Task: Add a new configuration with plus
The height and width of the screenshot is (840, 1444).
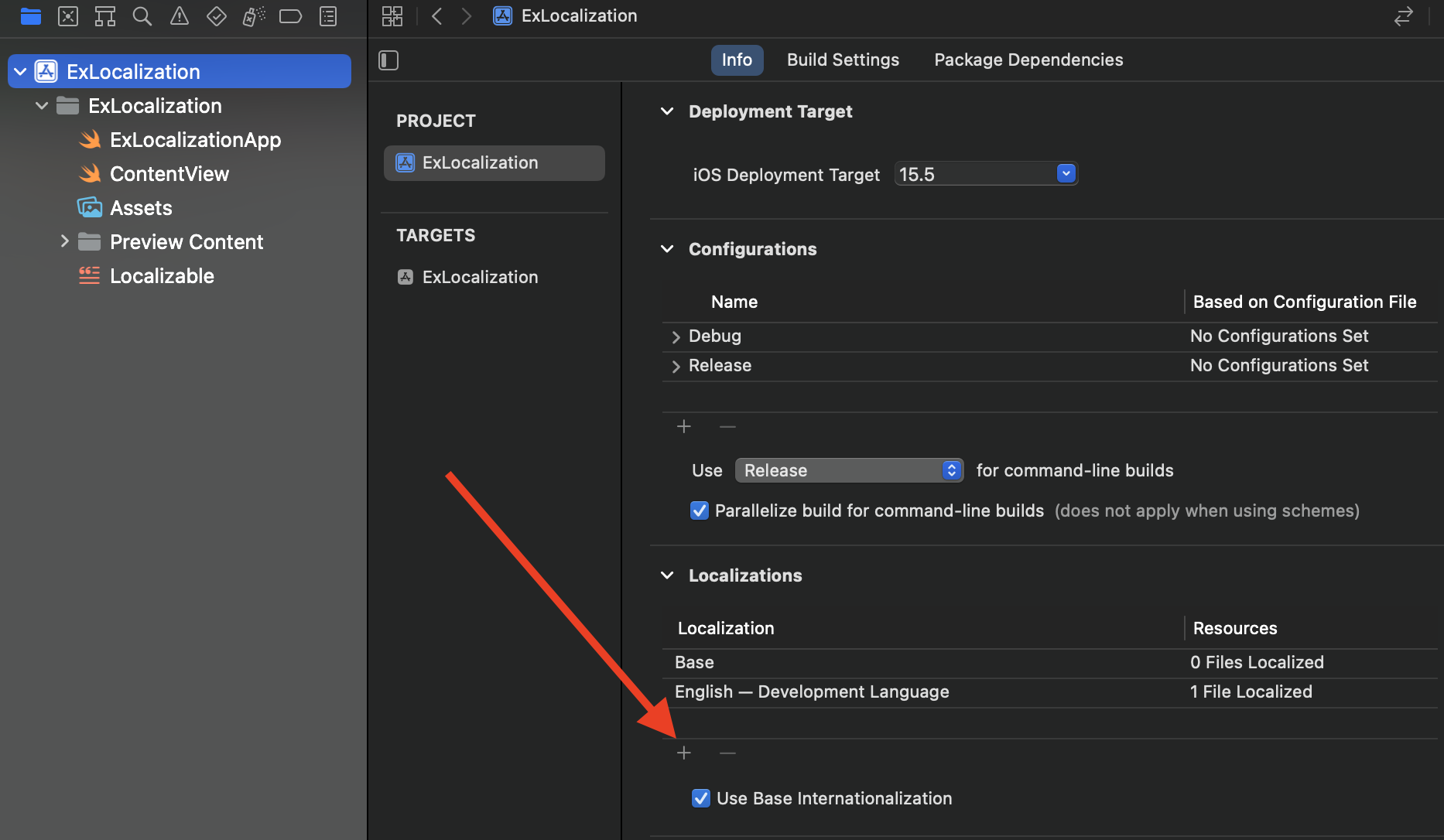Action: pyautogui.click(x=684, y=426)
